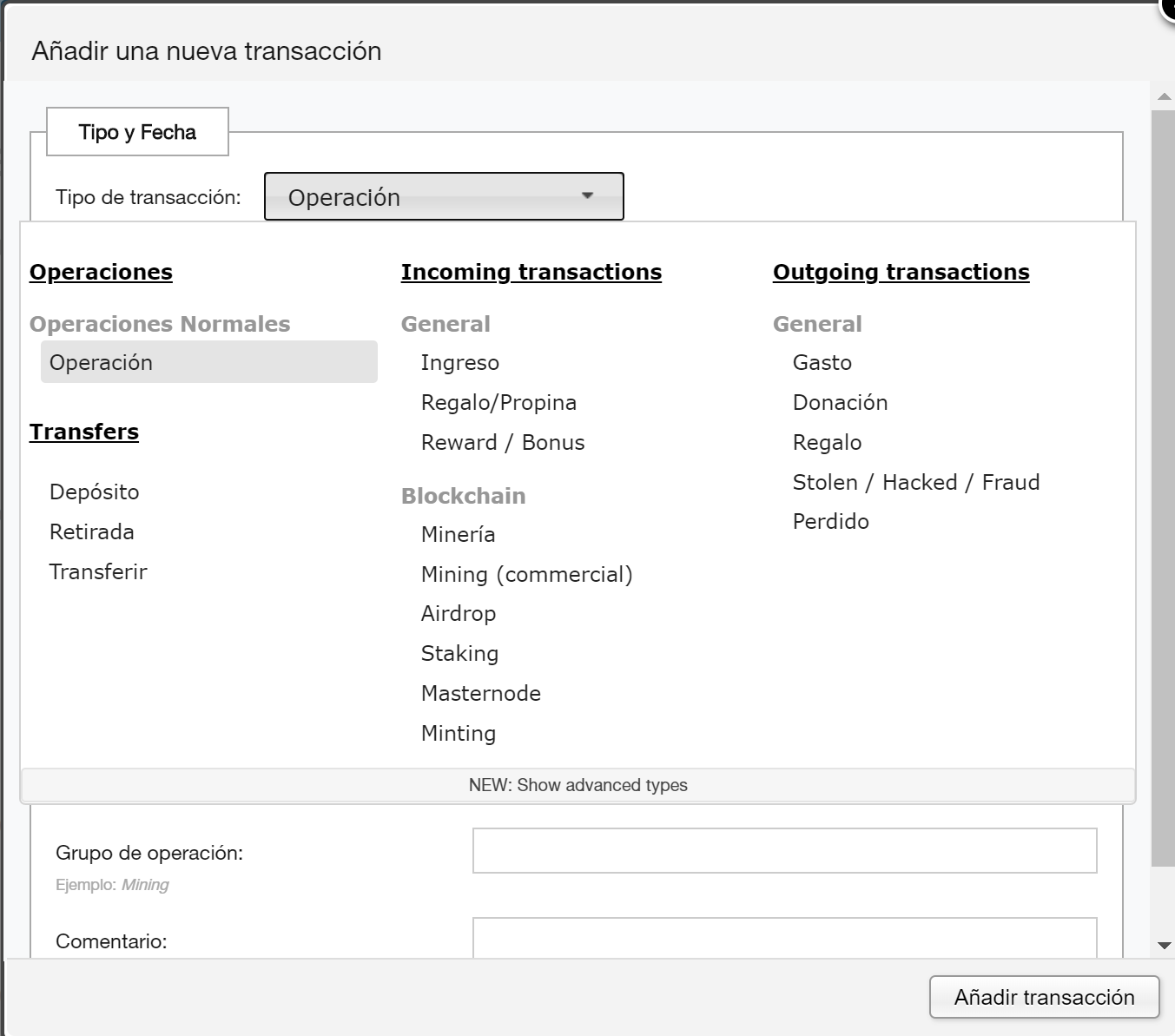Select Staking transaction type
The width and height of the screenshot is (1175, 1036).
[459, 654]
